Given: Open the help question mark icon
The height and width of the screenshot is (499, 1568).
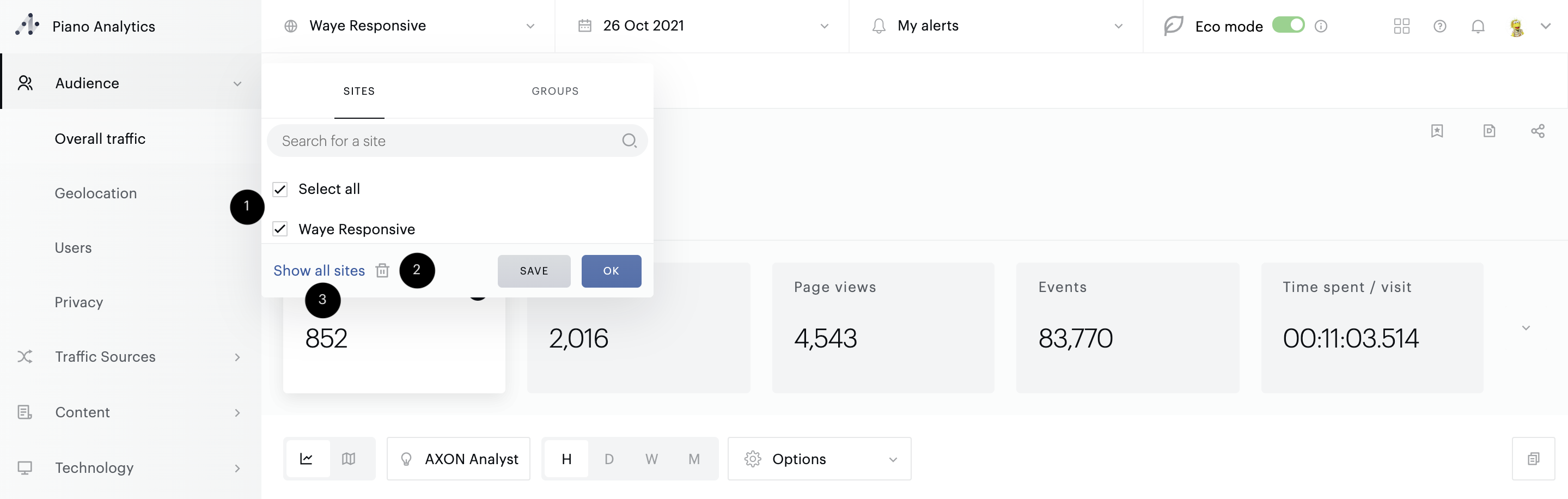Looking at the screenshot, I should pos(1439,26).
